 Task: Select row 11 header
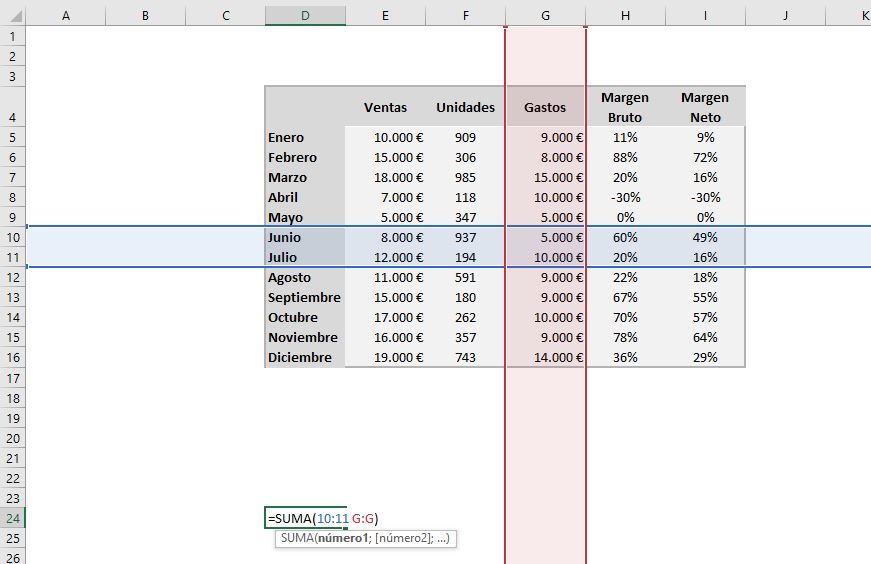point(13,257)
